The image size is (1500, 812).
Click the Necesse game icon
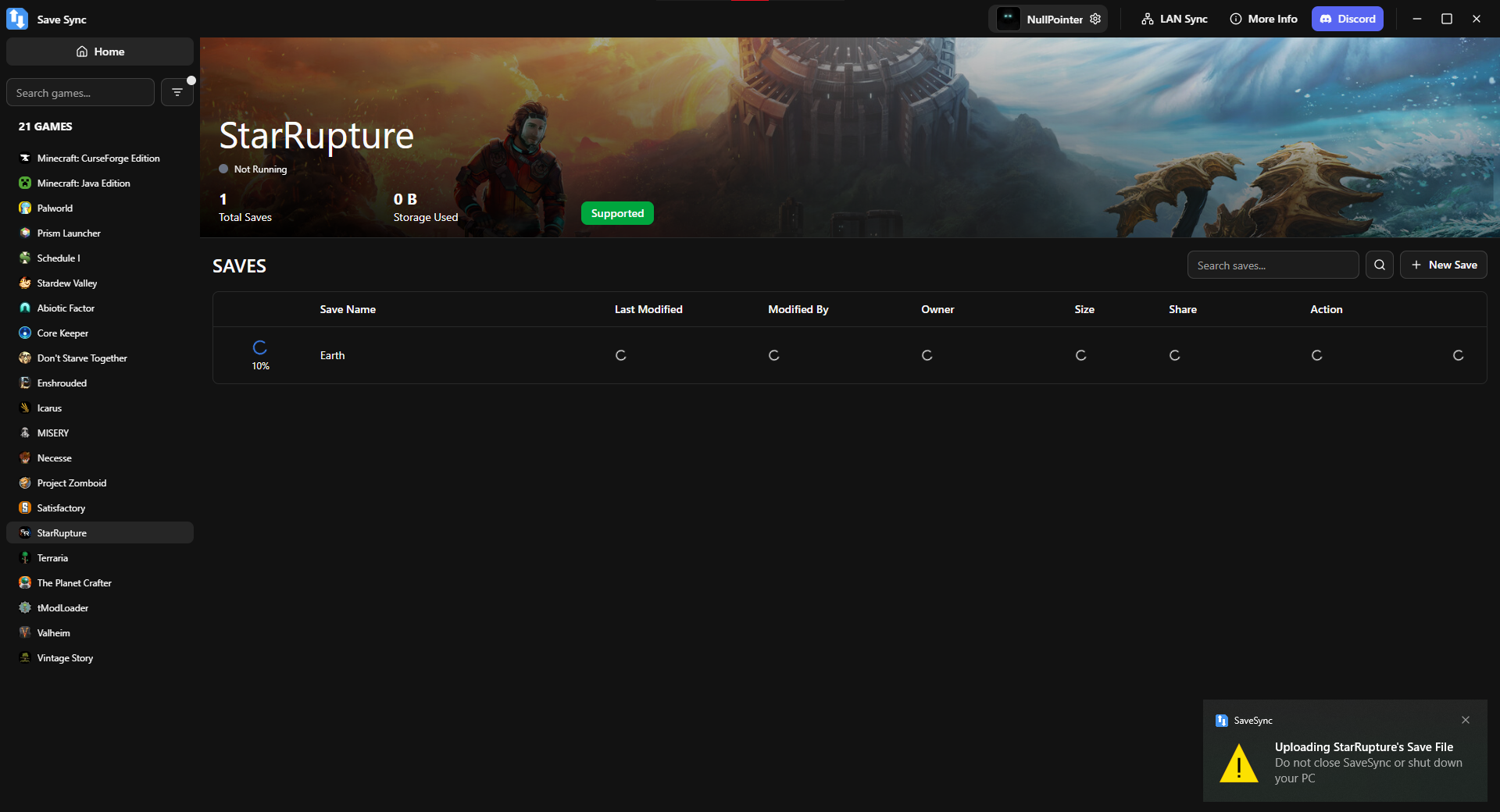click(x=25, y=458)
